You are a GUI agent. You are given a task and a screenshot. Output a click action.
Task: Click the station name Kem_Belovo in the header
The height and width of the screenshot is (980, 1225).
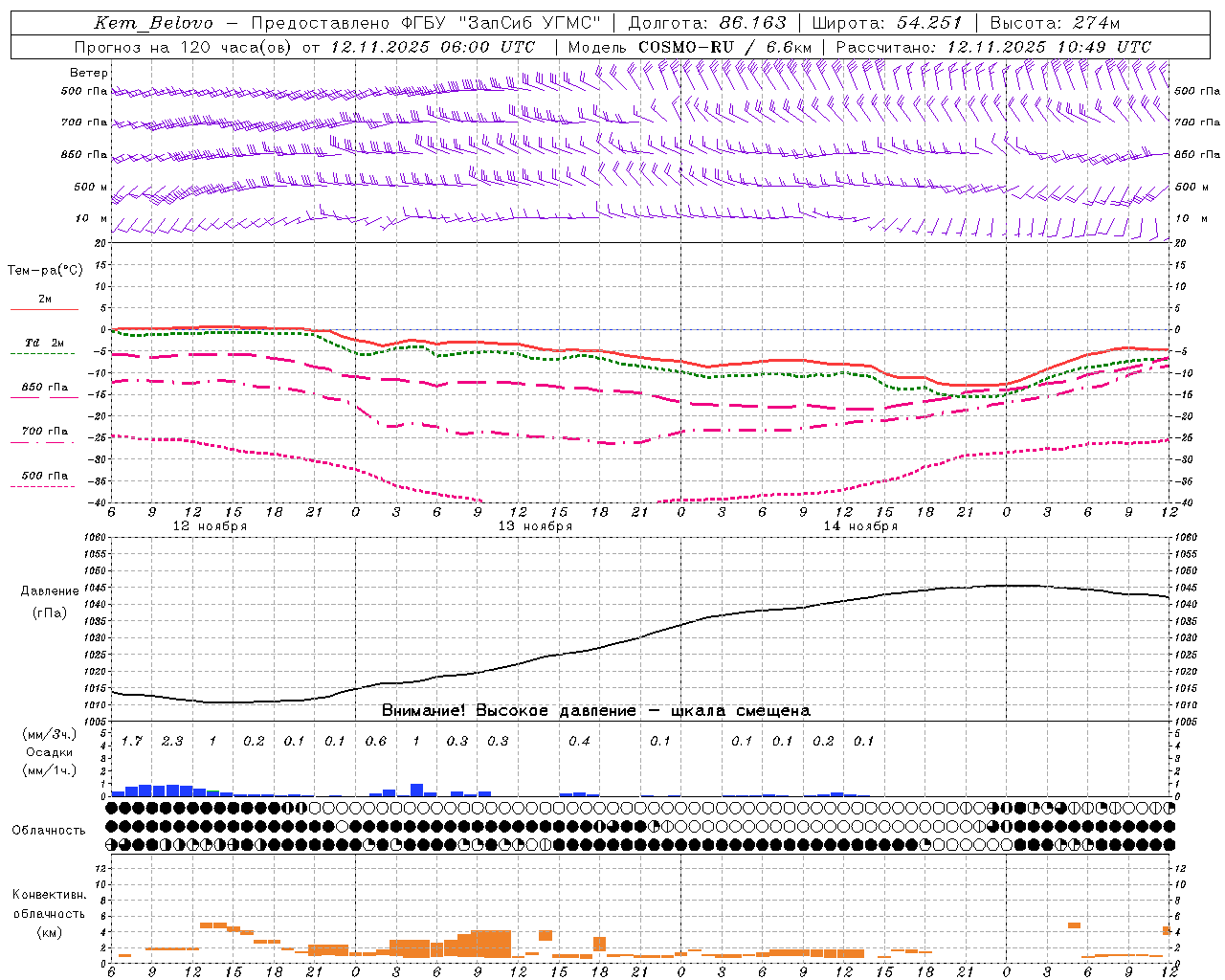(x=155, y=23)
